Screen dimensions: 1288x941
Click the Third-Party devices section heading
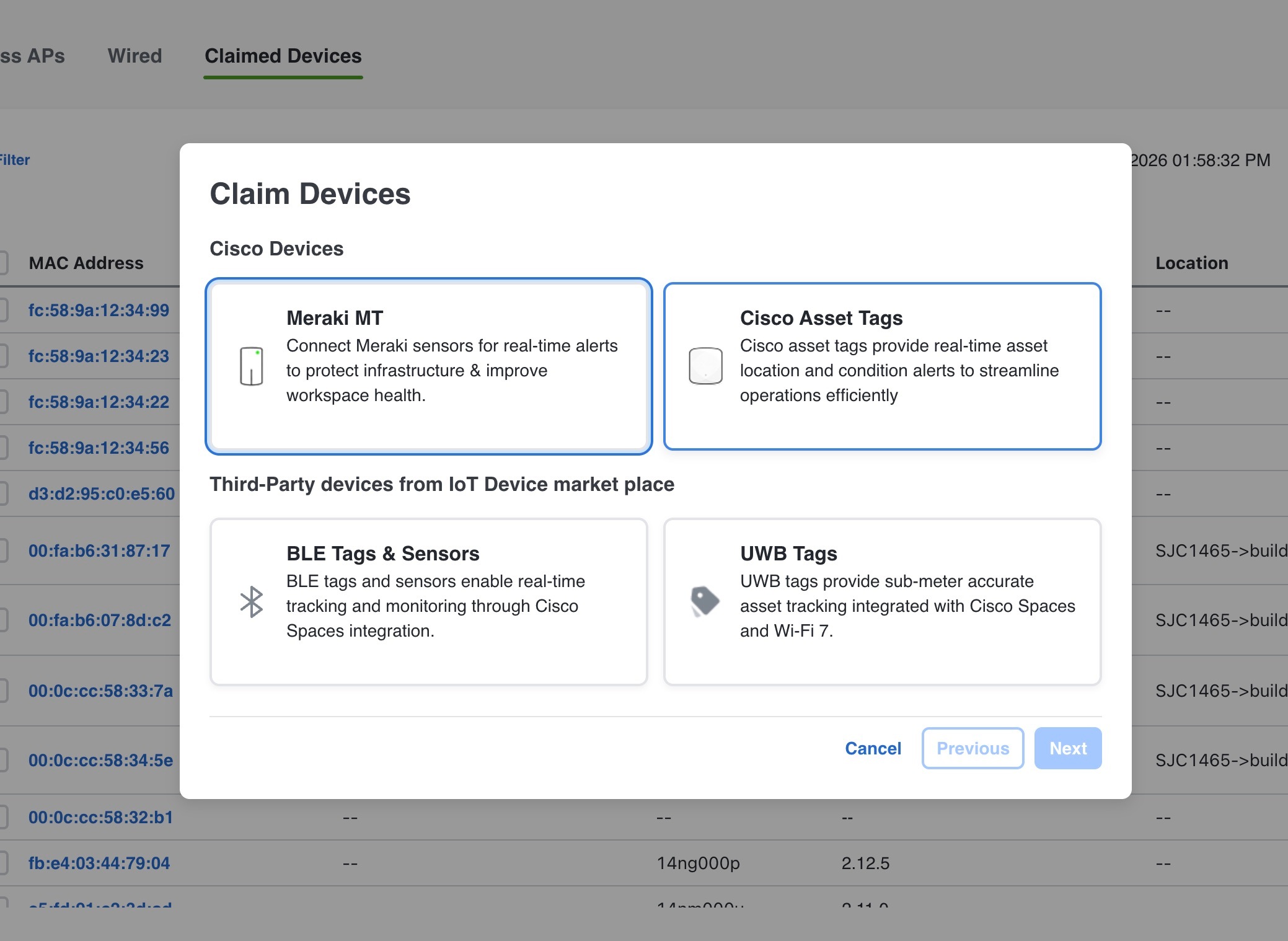442,484
